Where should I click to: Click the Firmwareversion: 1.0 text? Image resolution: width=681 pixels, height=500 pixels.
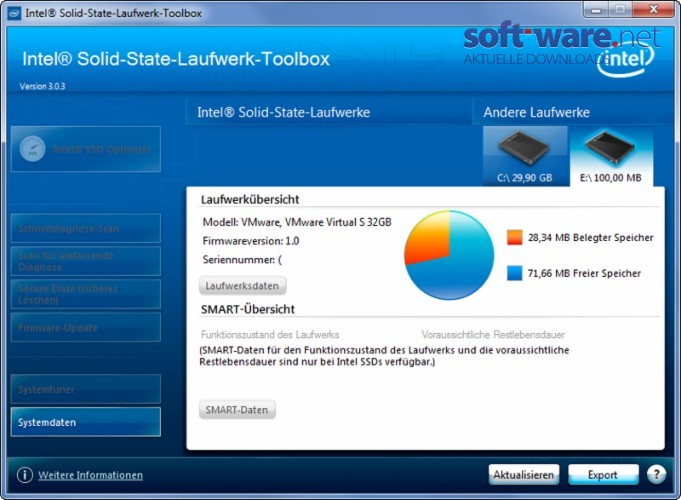[x=251, y=241]
